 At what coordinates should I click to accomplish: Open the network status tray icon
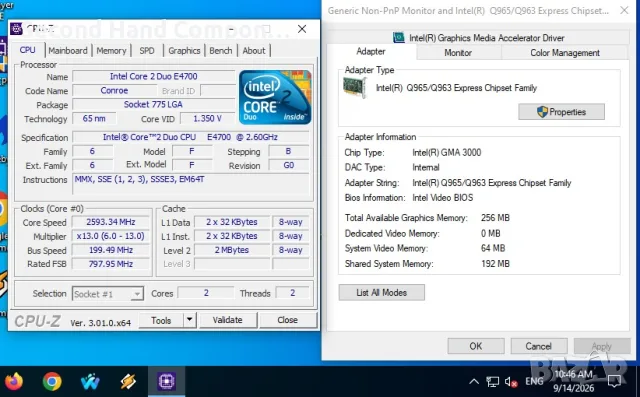coord(493,382)
